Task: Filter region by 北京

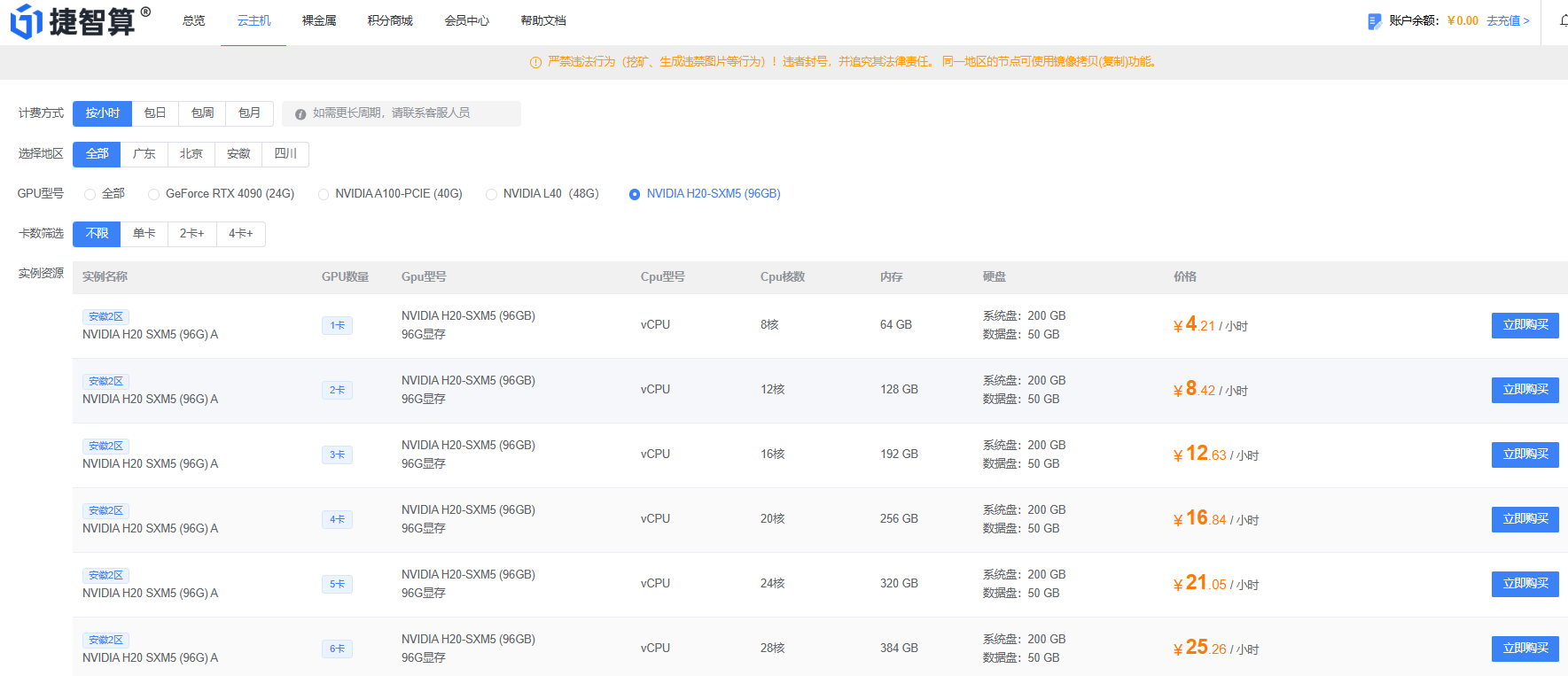Action: (191, 154)
